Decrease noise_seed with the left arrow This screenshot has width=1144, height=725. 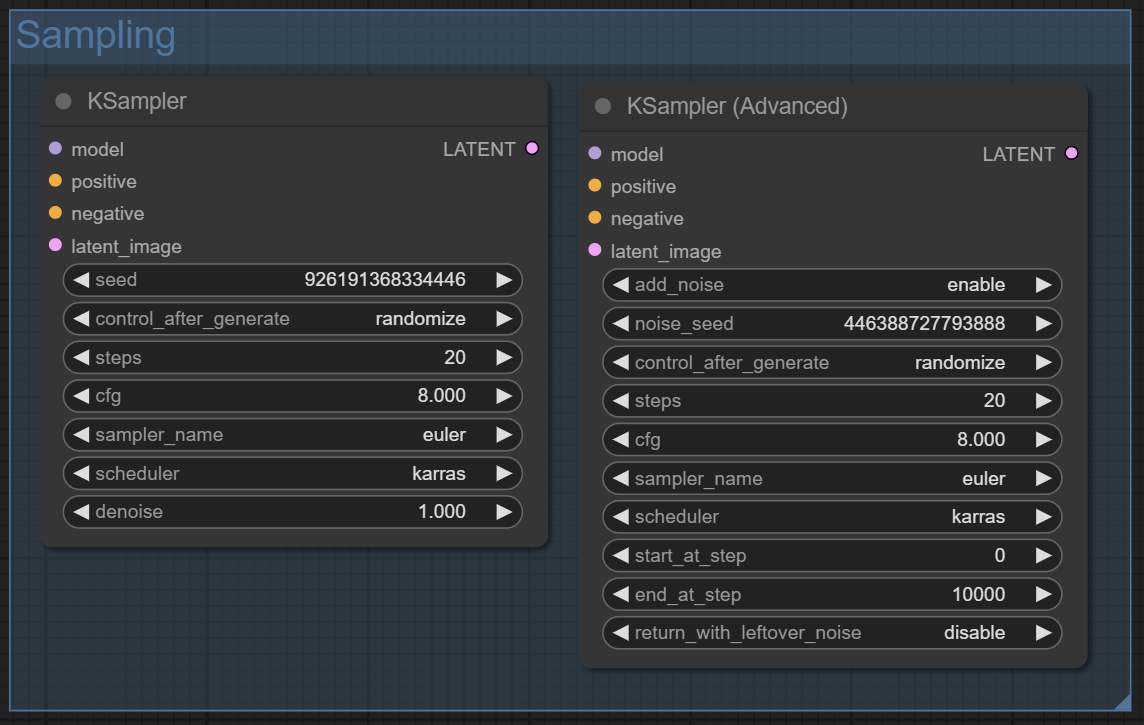pyautogui.click(x=620, y=324)
